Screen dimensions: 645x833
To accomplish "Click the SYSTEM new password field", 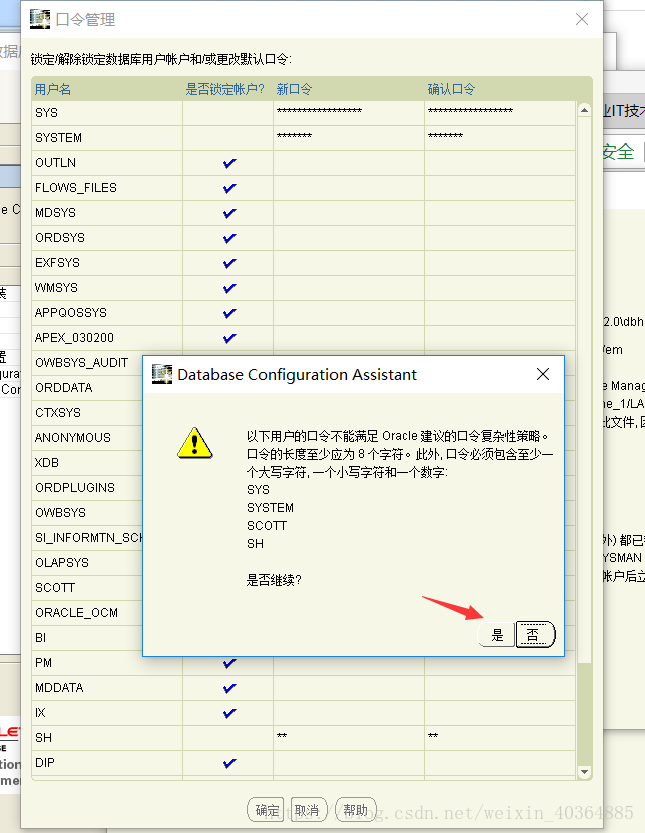I will (349, 138).
